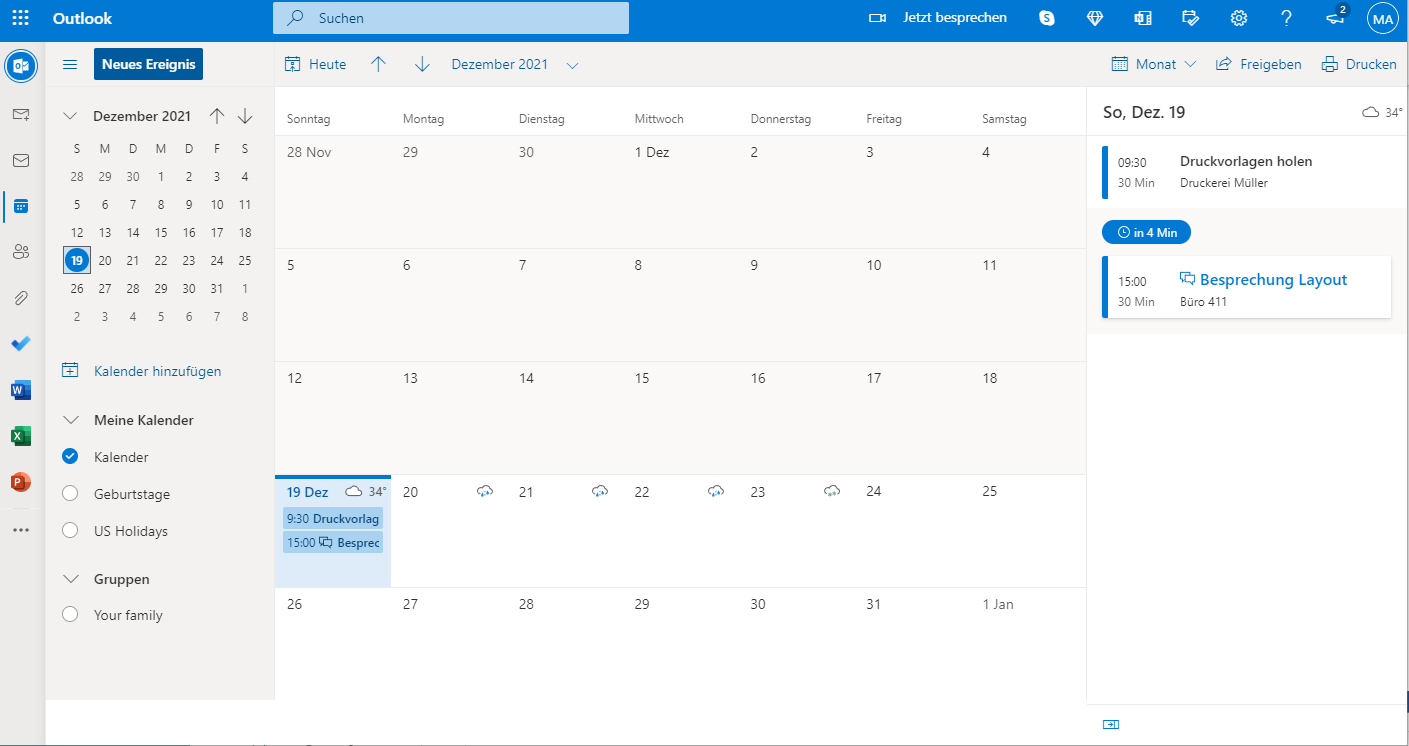
Task: Open Skype from the top bar
Action: click(1047, 18)
